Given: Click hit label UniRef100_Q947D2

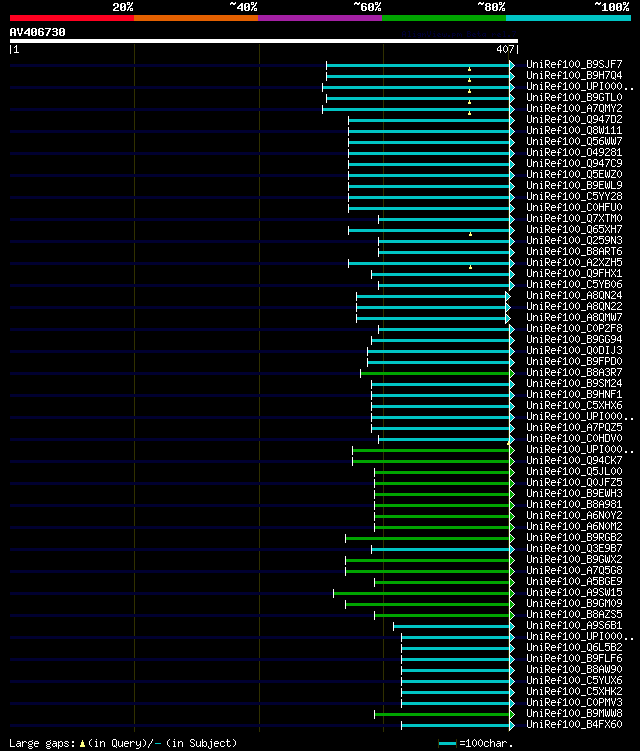Looking at the screenshot, I should click(574, 119).
